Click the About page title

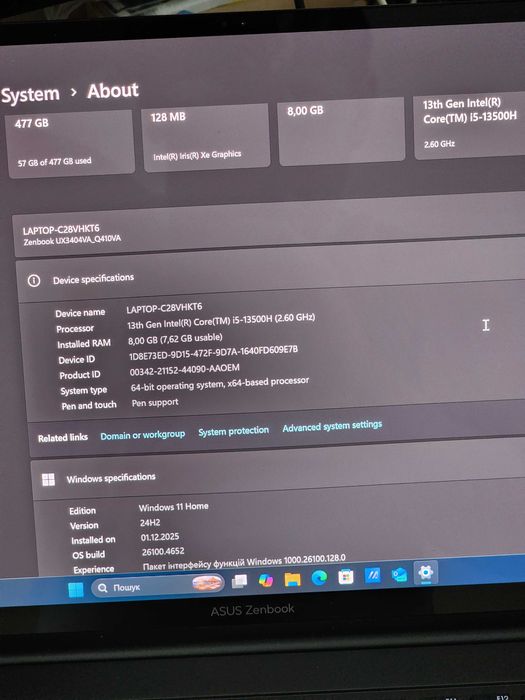coord(113,91)
